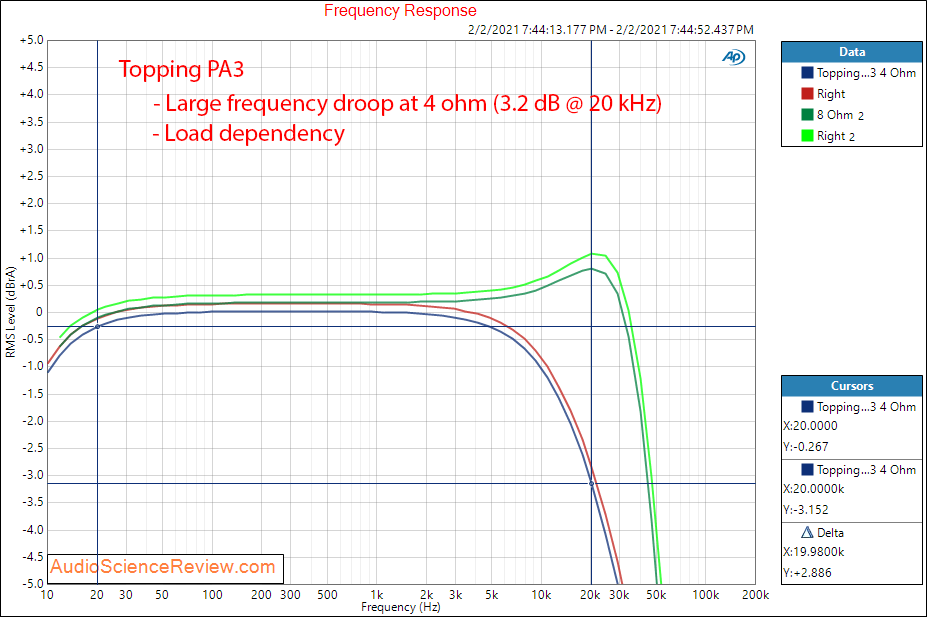Click the 'Delta' label in Cursors panel
Screen dimensions: 927x617
(830, 532)
